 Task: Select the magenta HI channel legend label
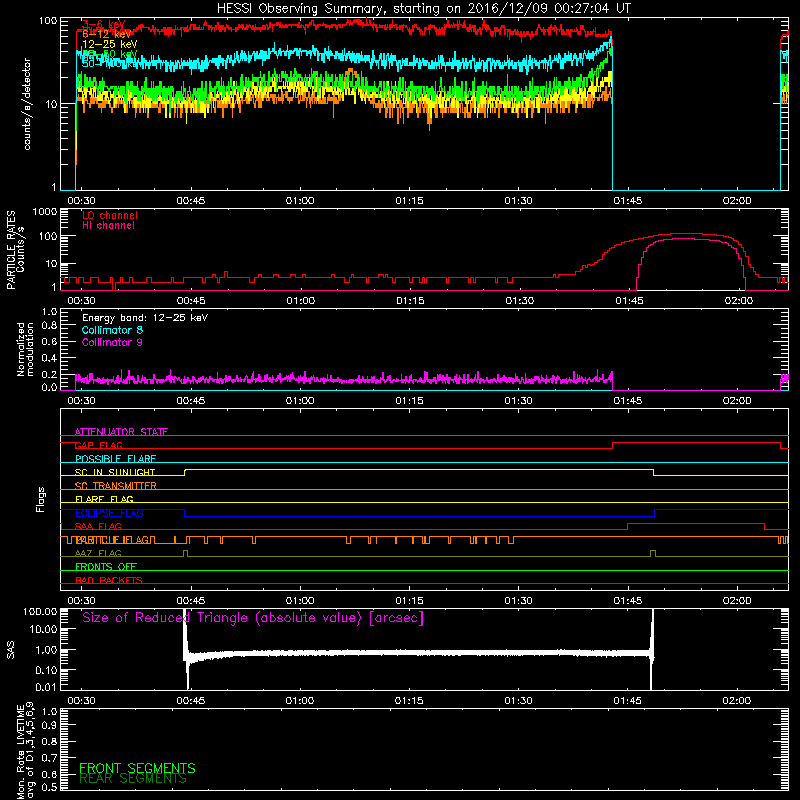[x=109, y=226]
